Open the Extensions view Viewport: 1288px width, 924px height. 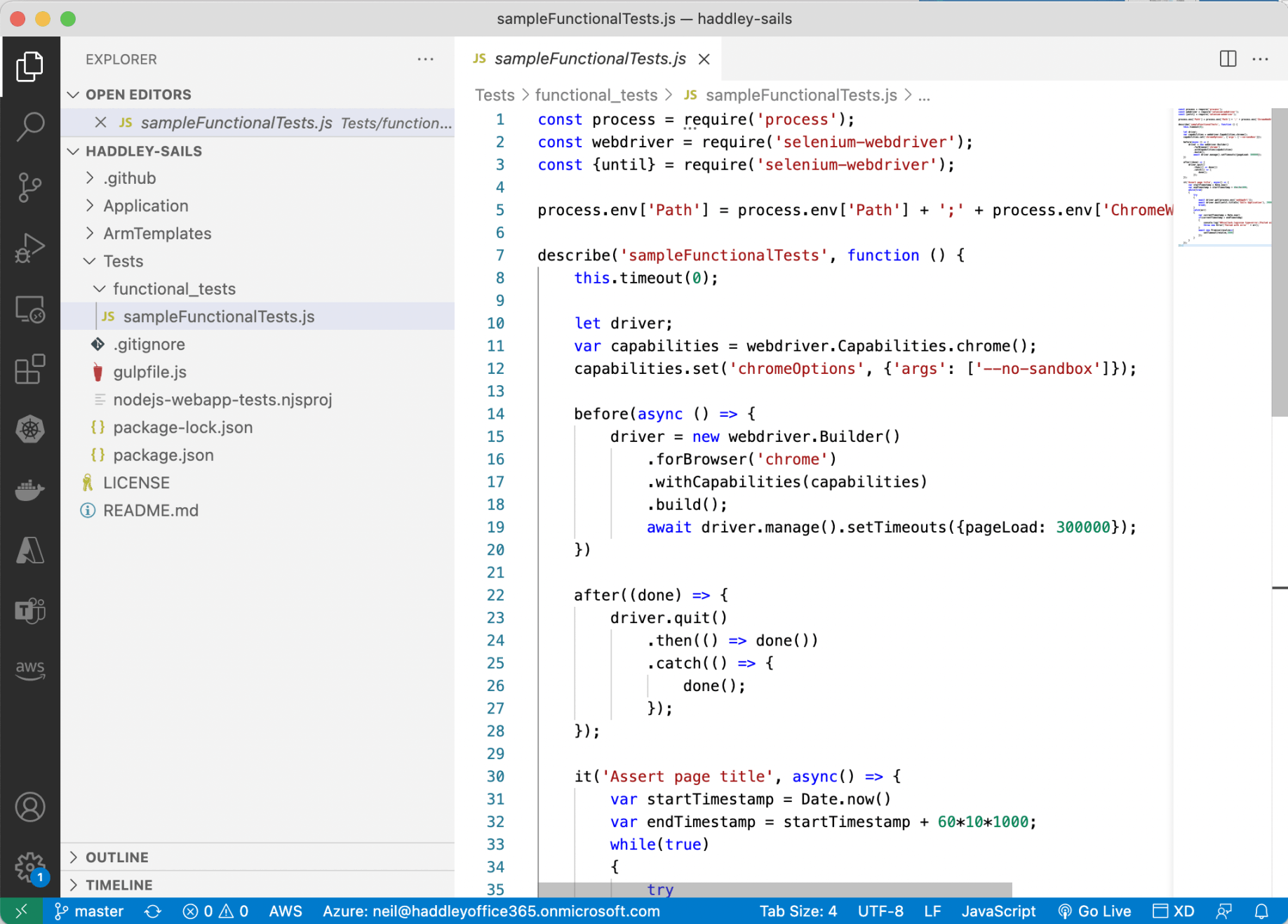[x=30, y=369]
